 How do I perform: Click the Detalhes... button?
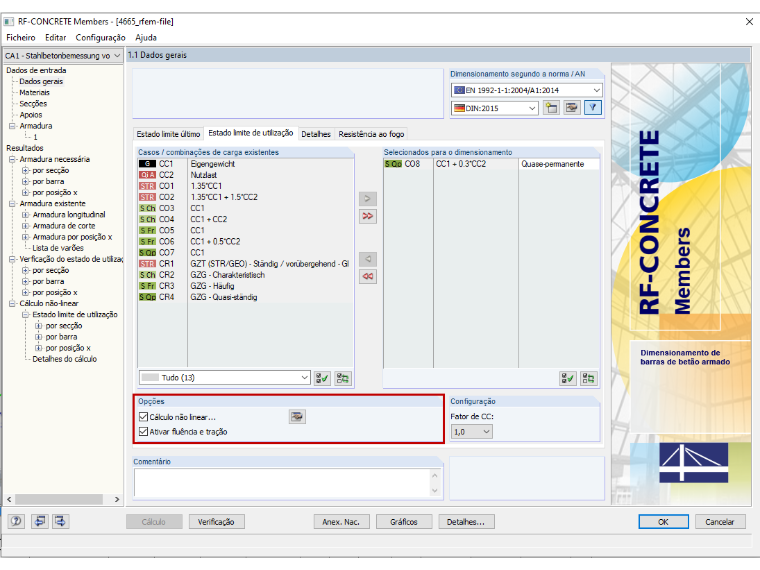click(466, 522)
